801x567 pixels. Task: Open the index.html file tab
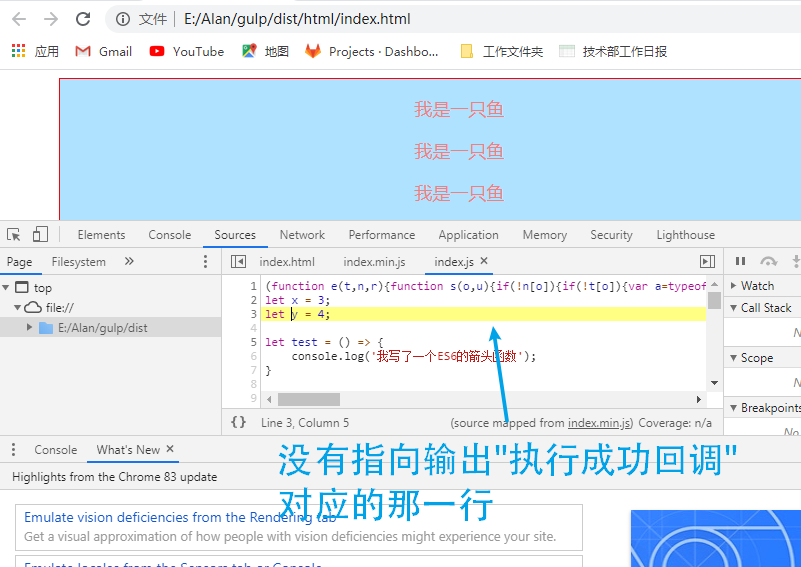click(x=287, y=262)
